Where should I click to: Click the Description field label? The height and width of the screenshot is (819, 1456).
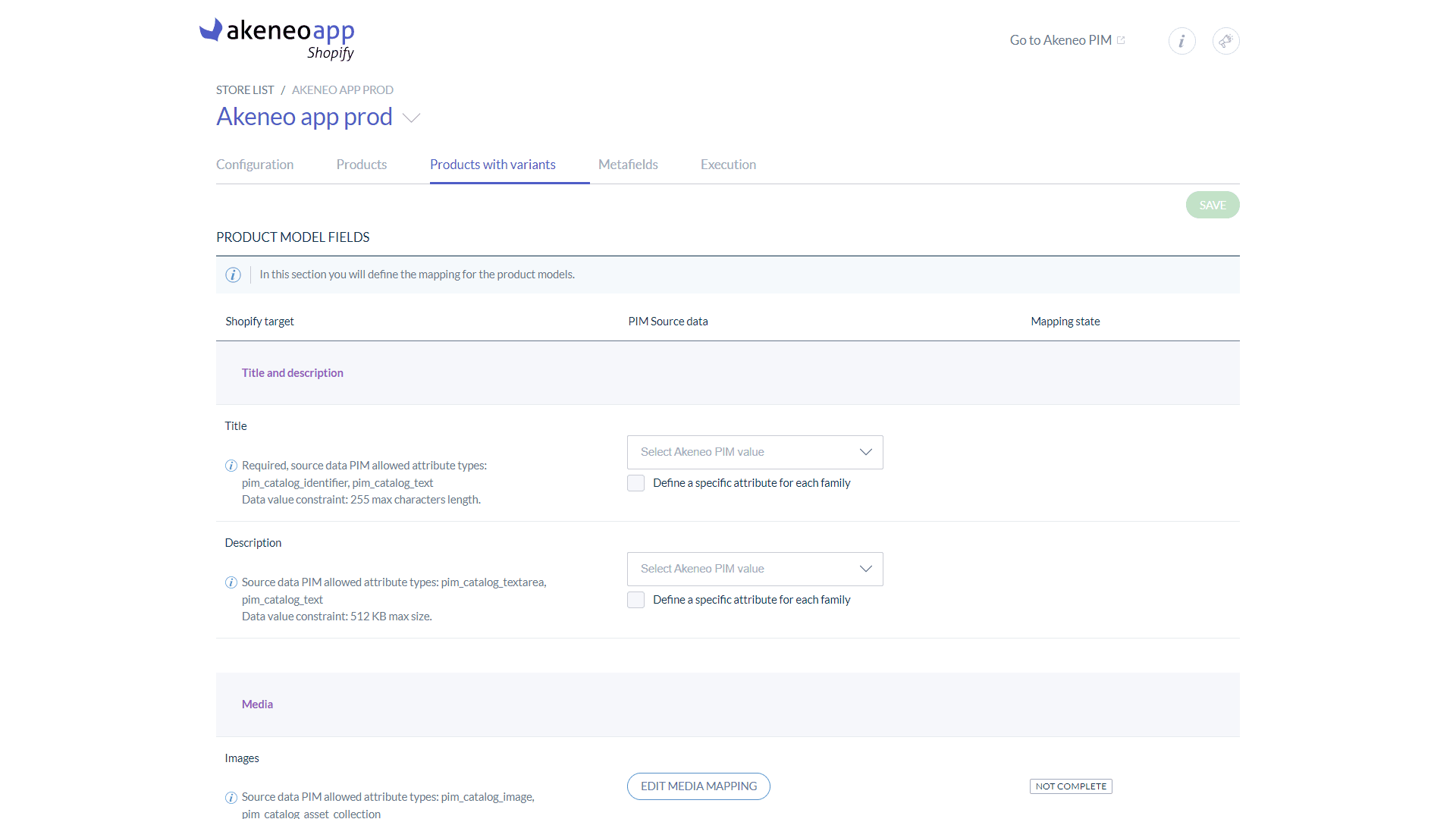[x=253, y=543]
